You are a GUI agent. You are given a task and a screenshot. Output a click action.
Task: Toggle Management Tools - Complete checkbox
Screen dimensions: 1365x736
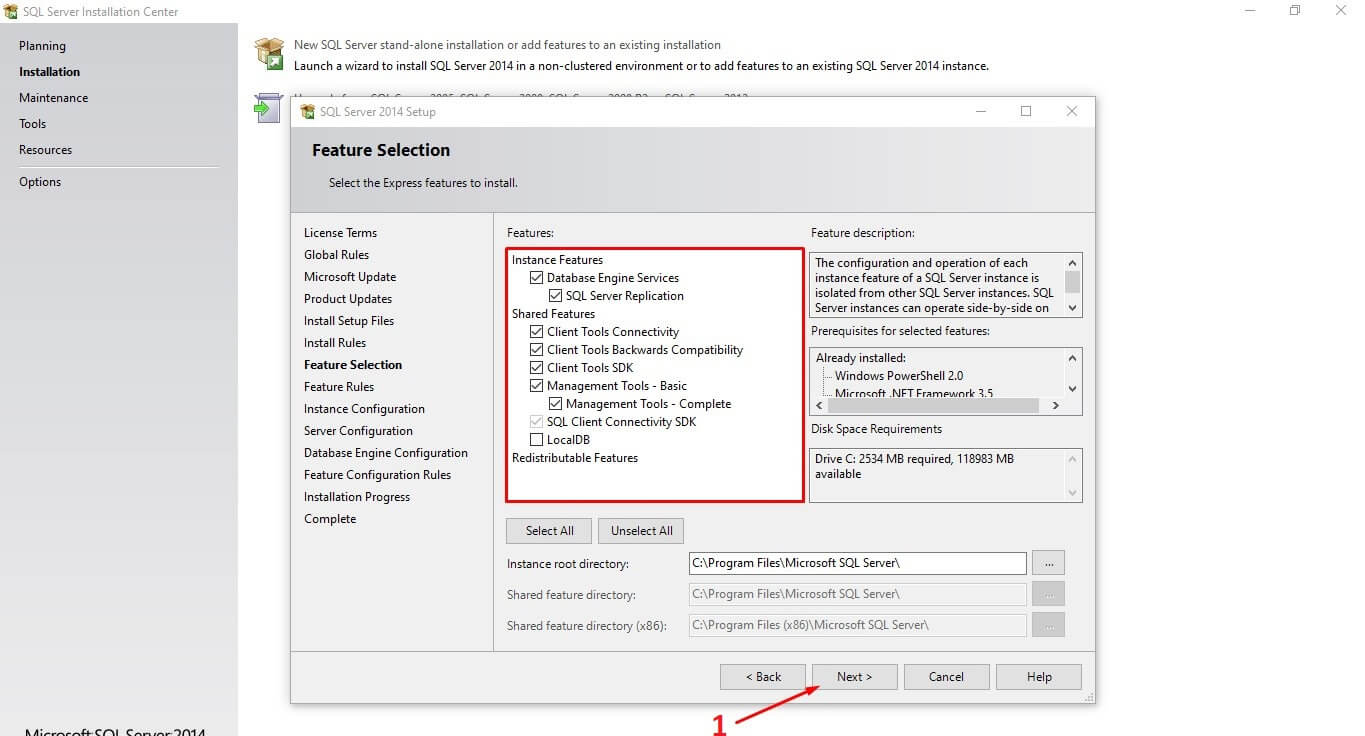[556, 404]
